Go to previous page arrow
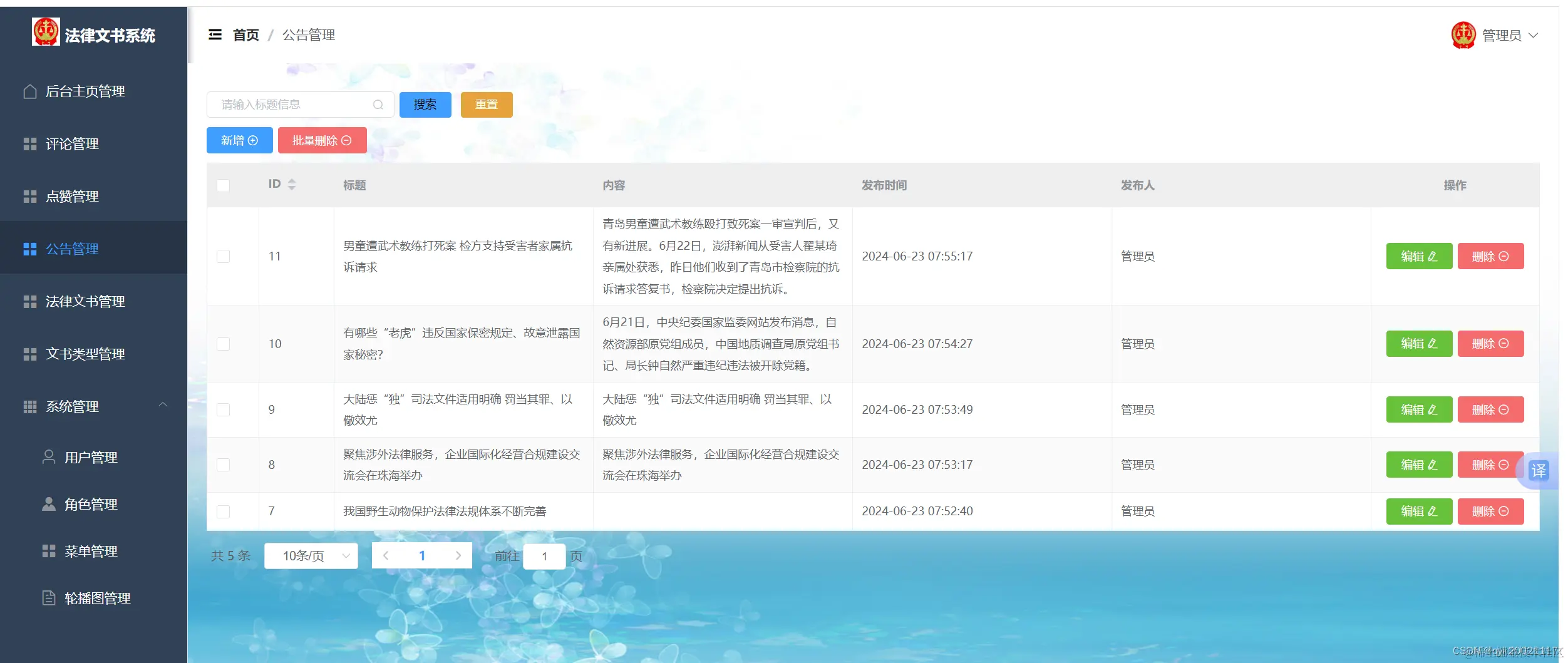The height and width of the screenshot is (663, 1568). 386,555
